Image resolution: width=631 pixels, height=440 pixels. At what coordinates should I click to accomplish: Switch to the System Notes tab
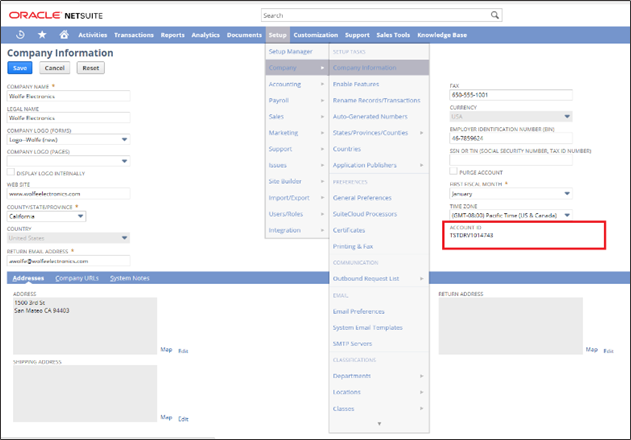coord(130,278)
